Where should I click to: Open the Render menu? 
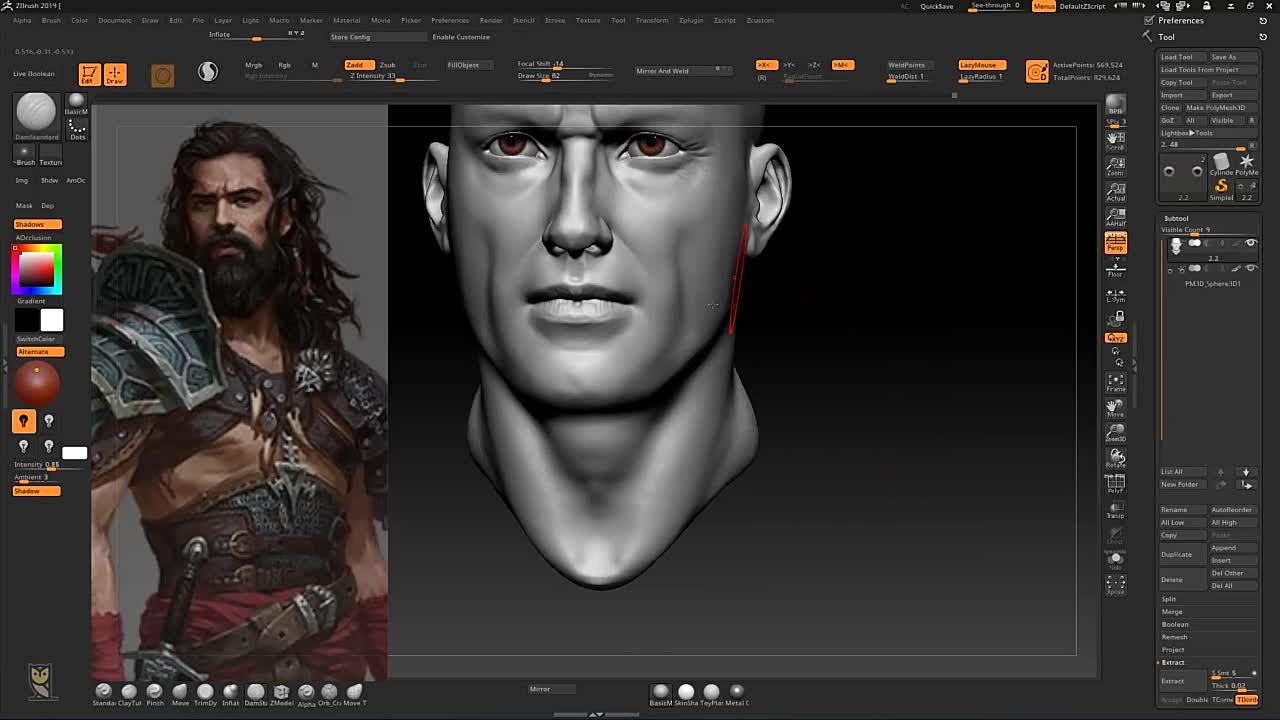click(x=491, y=20)
